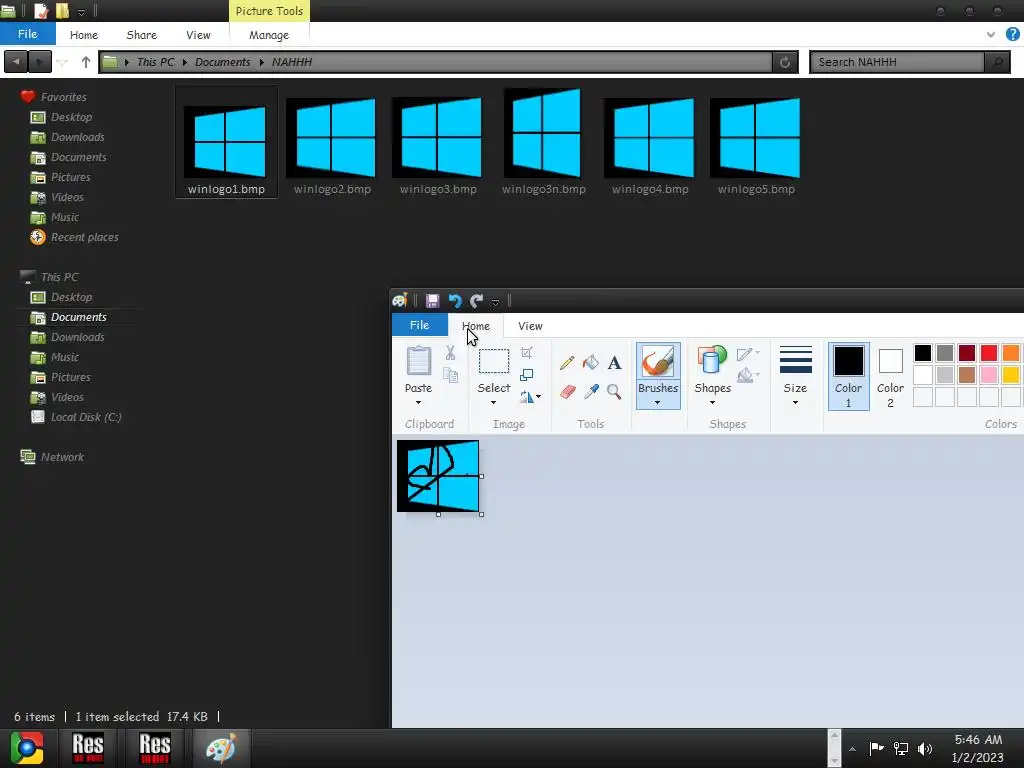
Task: Select the Pencil tool in Paint
Action: tap(567, 362)
